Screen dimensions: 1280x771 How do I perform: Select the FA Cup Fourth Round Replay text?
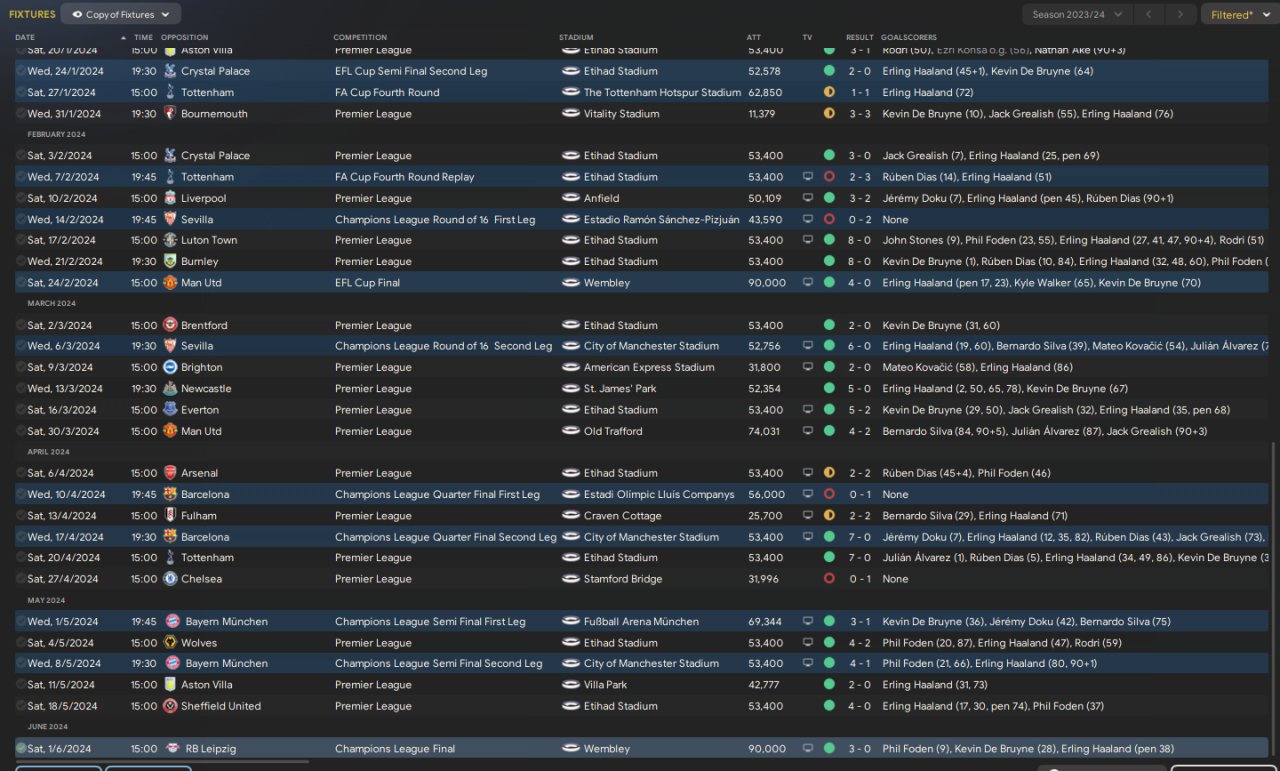point(405,177)
